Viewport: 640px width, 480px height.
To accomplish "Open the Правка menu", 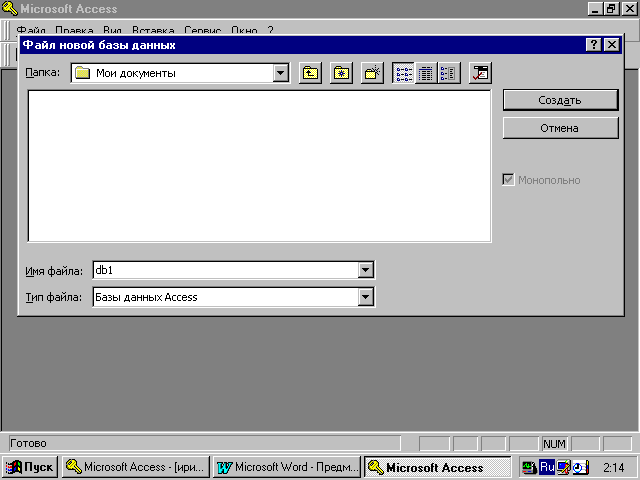I will pos(74,30).
